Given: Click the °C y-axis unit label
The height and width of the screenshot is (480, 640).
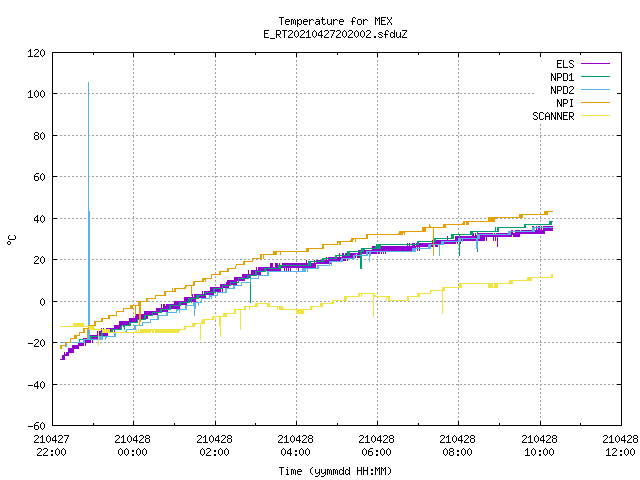Looking at the screenshot, I should pos(12,240).
